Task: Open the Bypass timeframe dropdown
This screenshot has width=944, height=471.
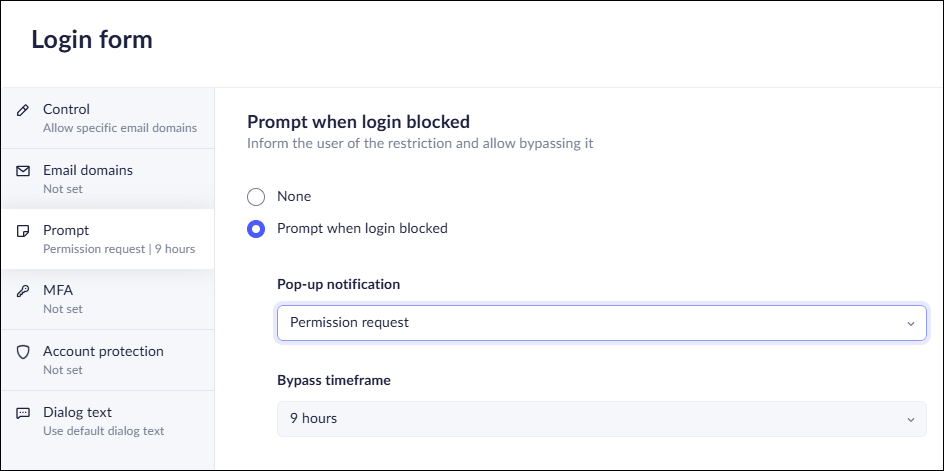Action: pyautogui.click(x=600, y=419)
